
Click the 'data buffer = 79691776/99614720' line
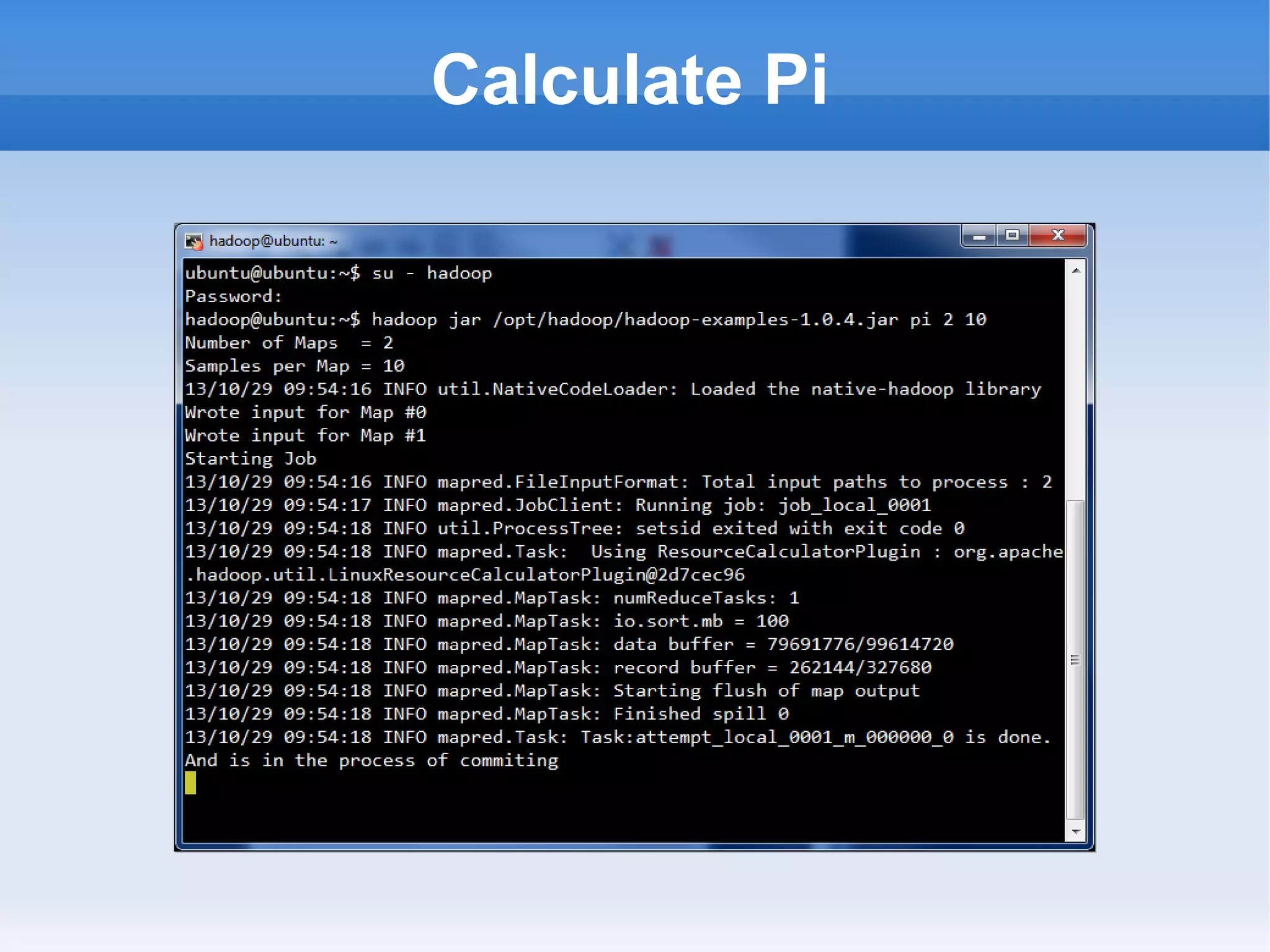click(x=569, y=644)
